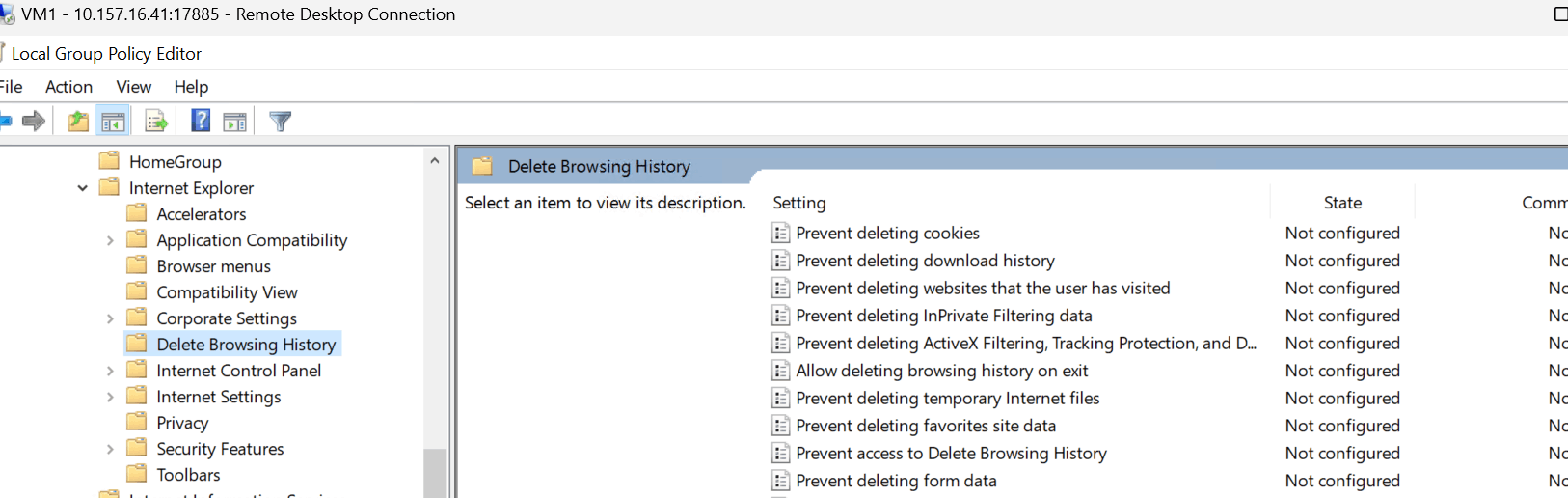Click policy icon for Prevent access to Delete Browsing History

(781, 453)
